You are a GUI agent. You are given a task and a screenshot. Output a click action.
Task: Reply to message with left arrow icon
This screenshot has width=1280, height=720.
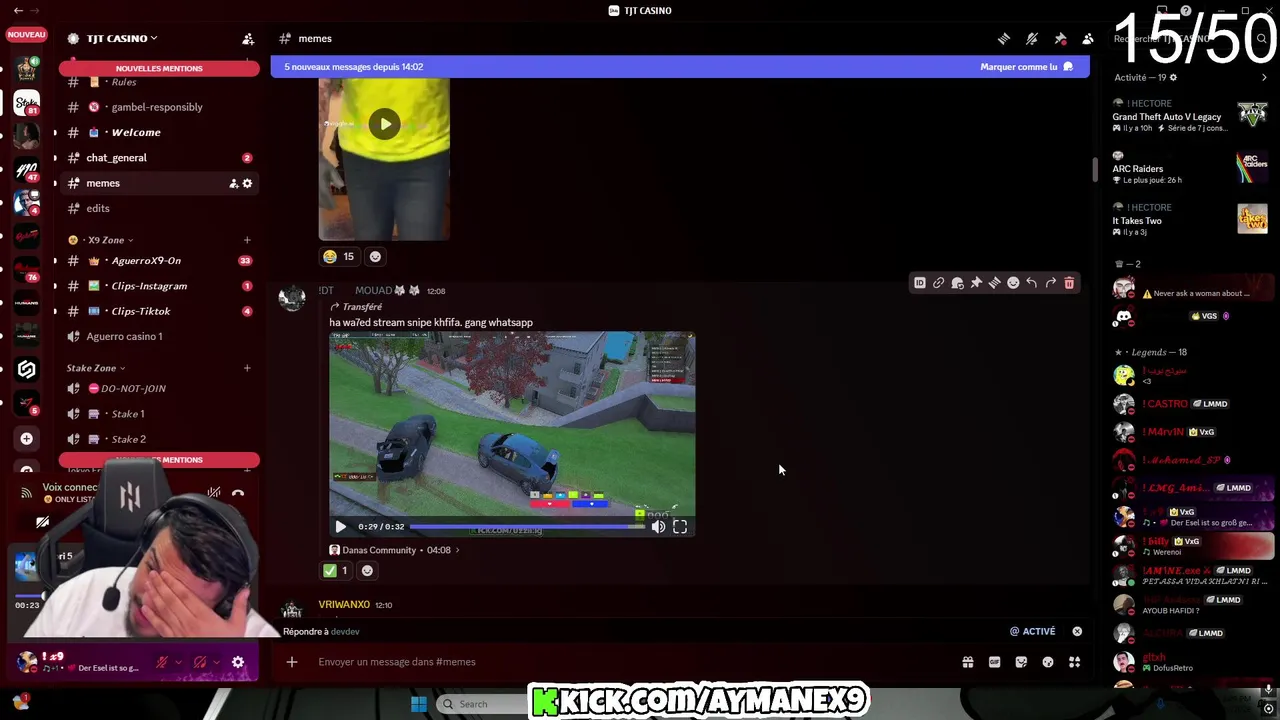[x=1031, y=284]
